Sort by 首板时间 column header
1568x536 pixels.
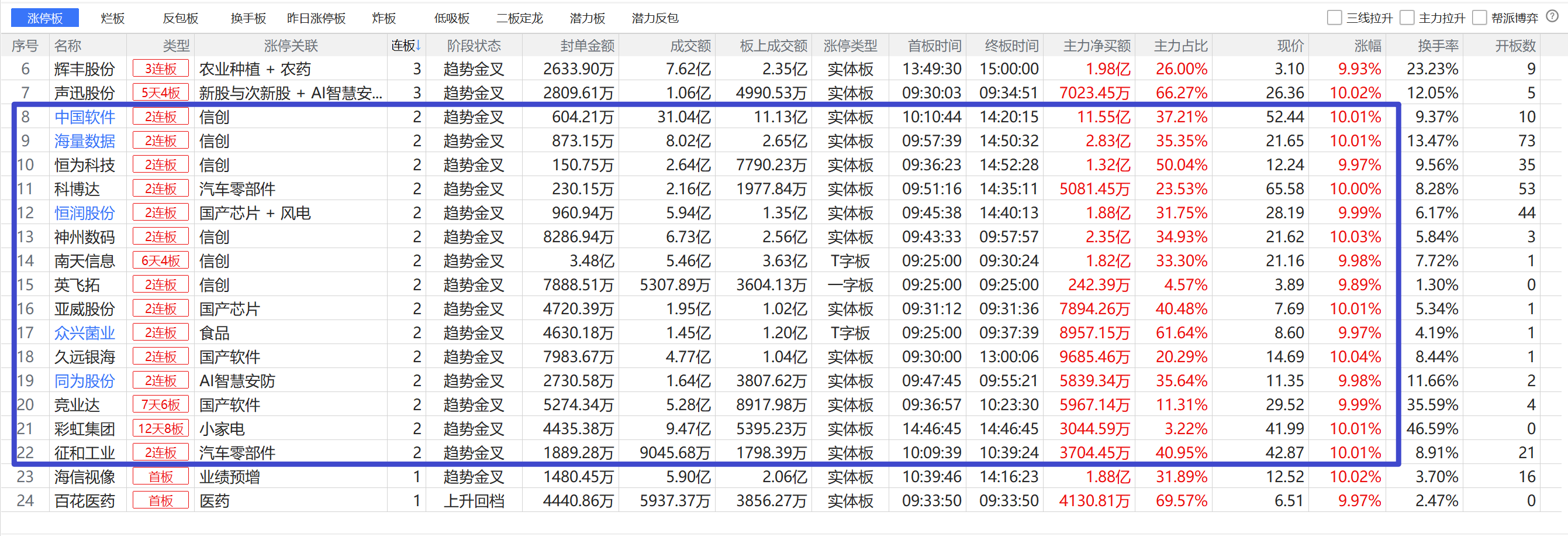[934, 45]
